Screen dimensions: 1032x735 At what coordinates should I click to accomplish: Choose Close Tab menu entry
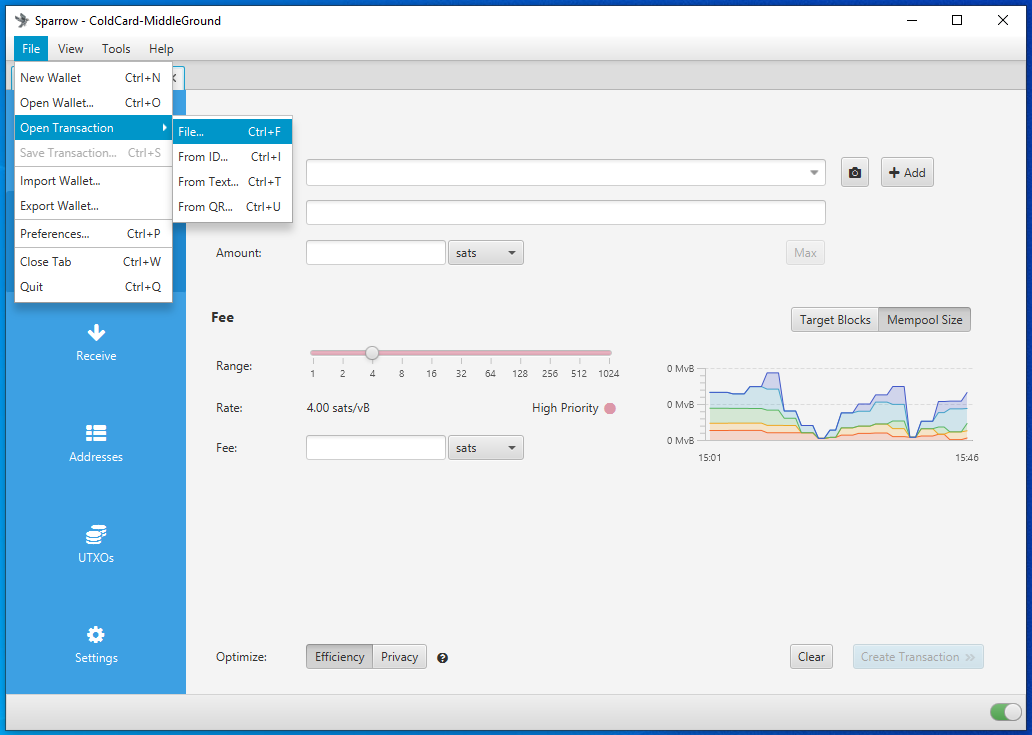(93, 262)
